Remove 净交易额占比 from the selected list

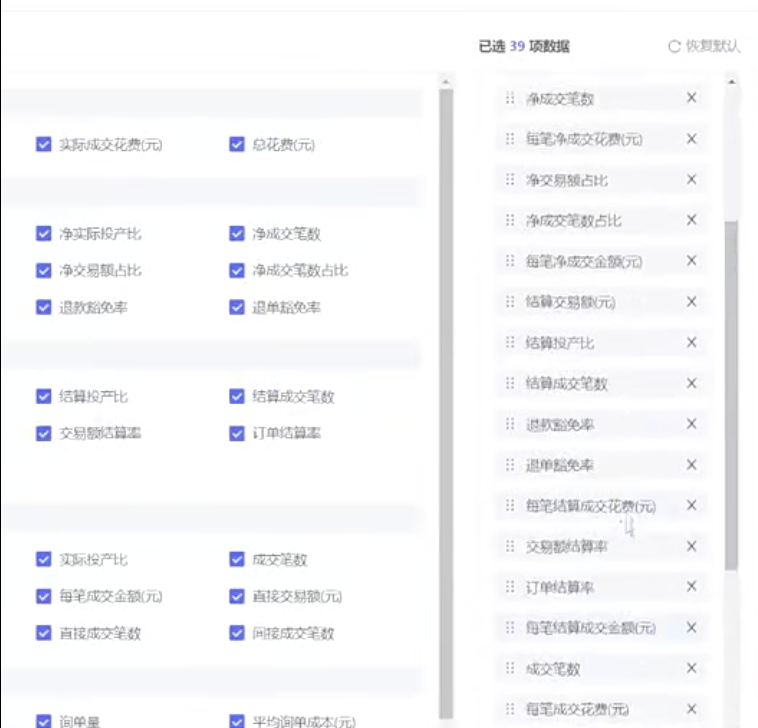tap(692, 179)
